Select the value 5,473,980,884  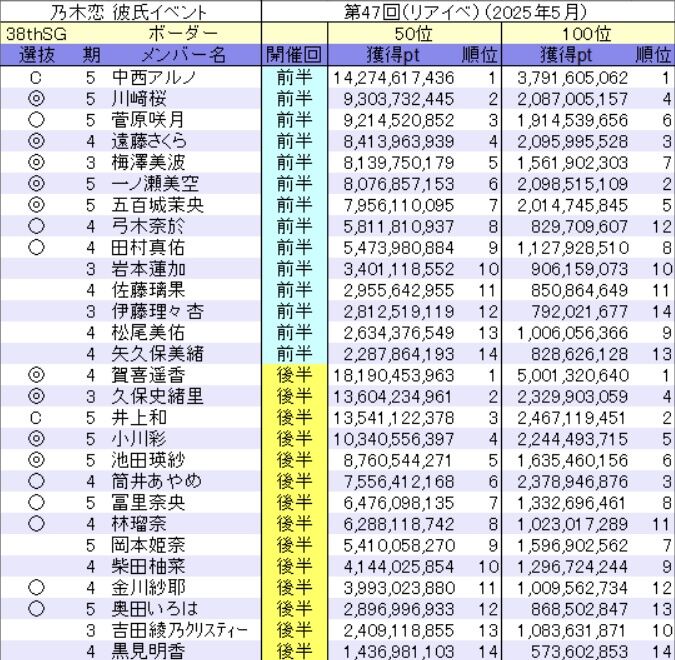click(399, 248)
